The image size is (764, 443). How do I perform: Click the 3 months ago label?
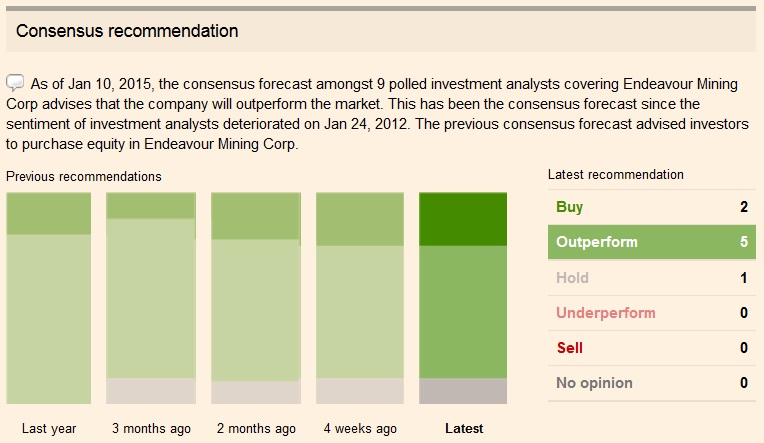150,428
